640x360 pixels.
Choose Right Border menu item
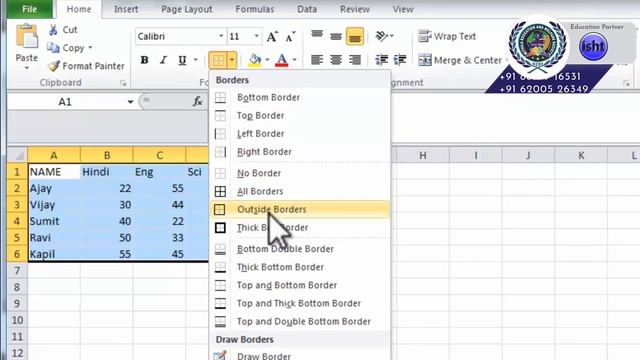click(x=300, y=151)
